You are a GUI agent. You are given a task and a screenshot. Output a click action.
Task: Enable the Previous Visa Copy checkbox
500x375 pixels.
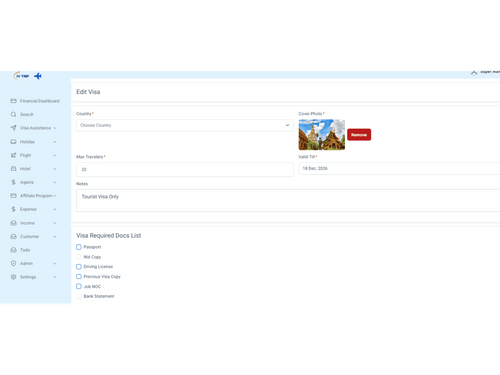pos(79,276)
